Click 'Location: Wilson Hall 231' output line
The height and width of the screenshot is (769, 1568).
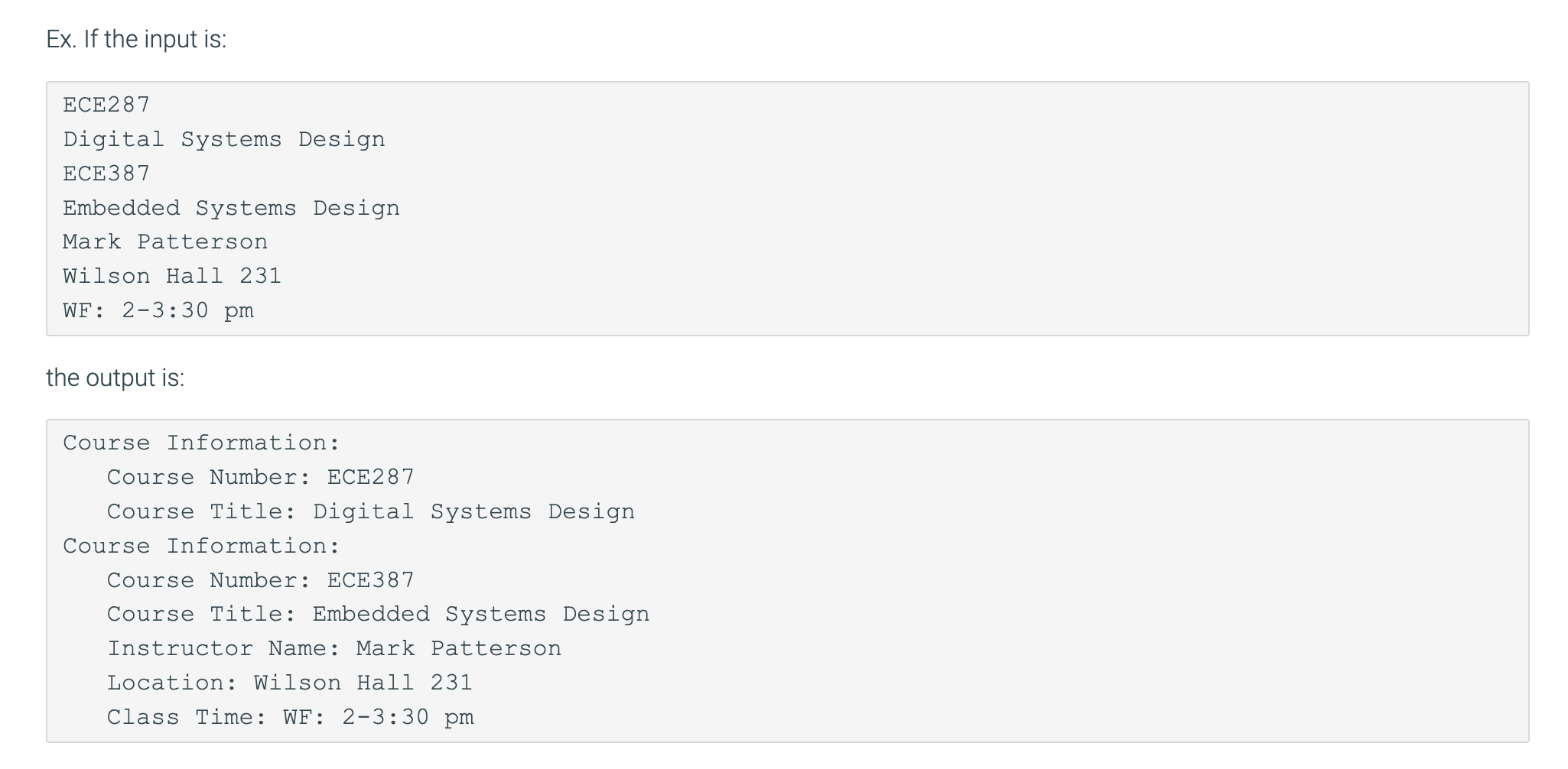[290, 683]
